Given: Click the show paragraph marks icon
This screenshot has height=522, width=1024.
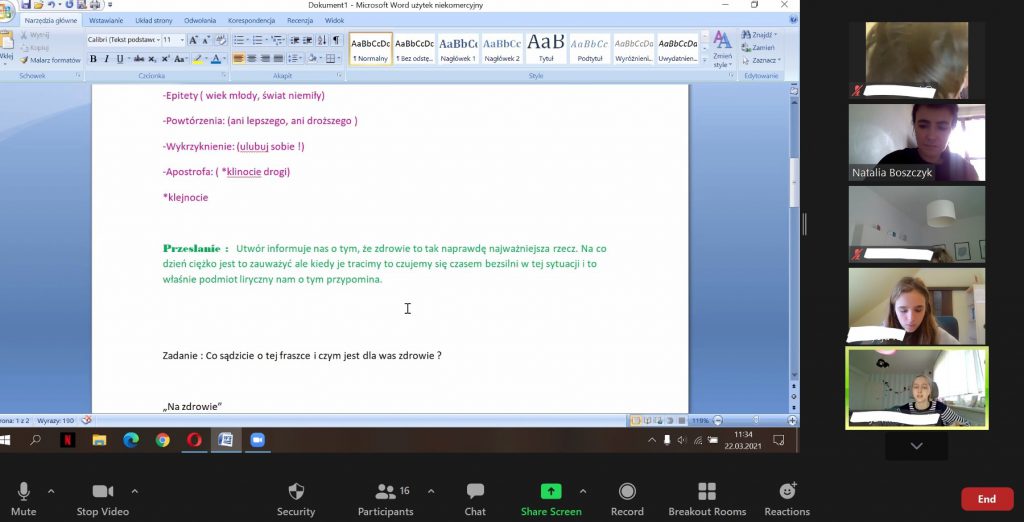Looking at the screenshot, I should pos(336,40).
